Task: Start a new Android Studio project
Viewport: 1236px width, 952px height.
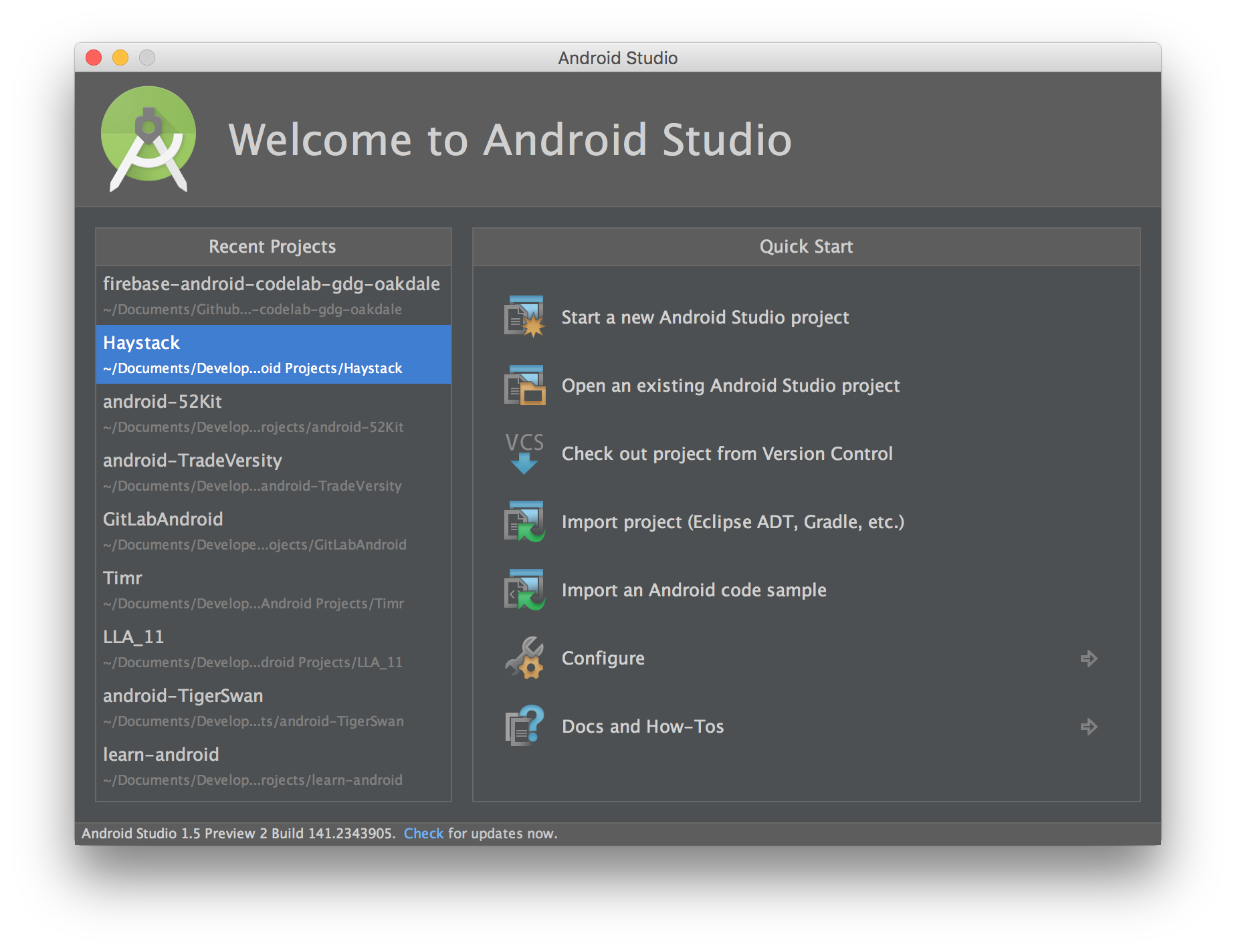Action: [705, 317]
